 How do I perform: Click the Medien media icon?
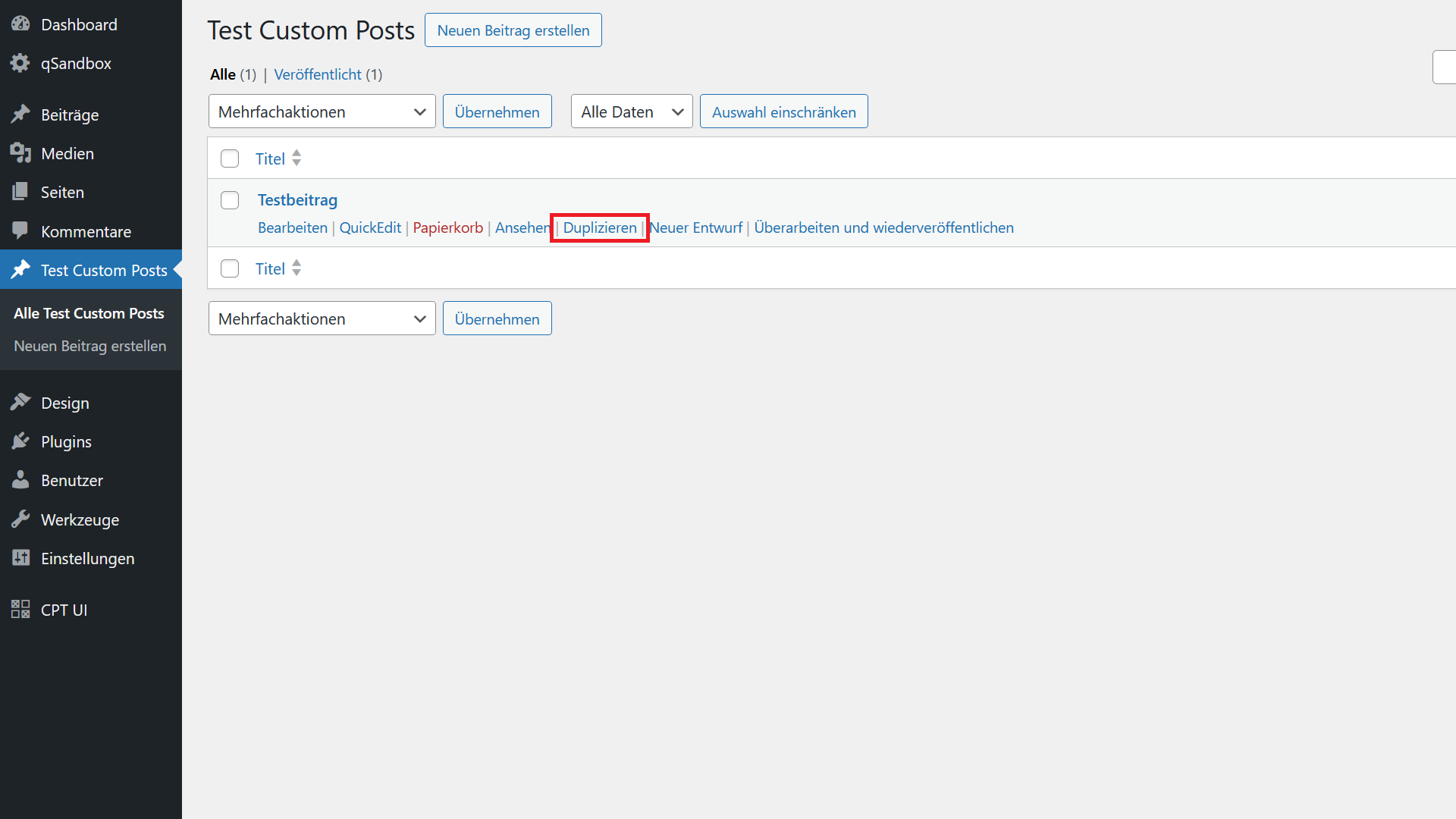20,153
